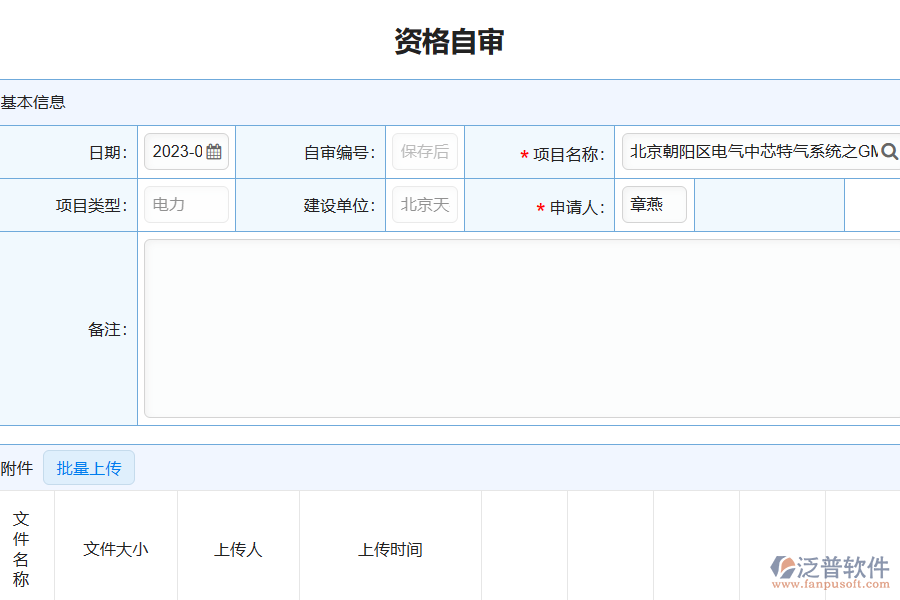Open the calendar icon in the 日期 field
The width and height of the screenshot is (900, 600).
point(214,152)
